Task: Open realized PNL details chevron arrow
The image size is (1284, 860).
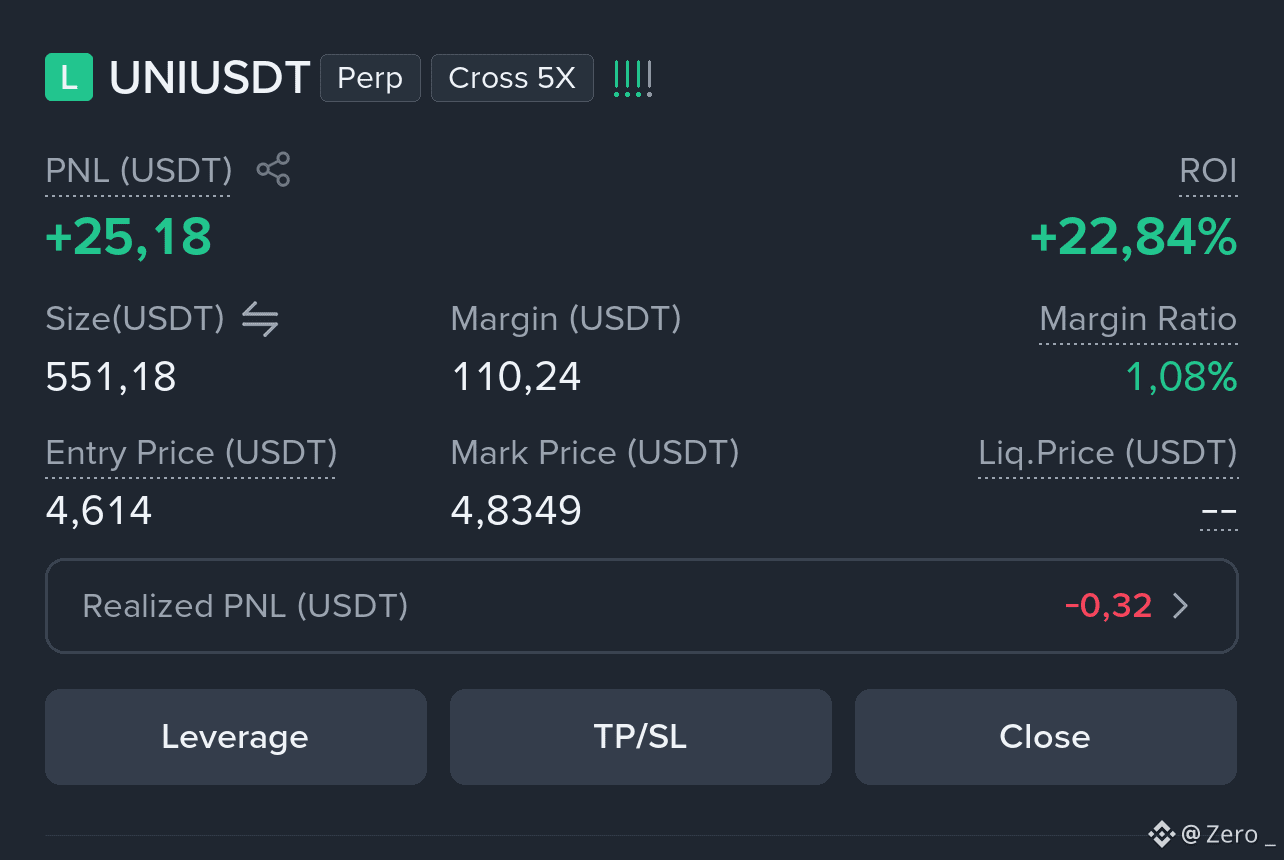Action: click(x=1180, y=606)
